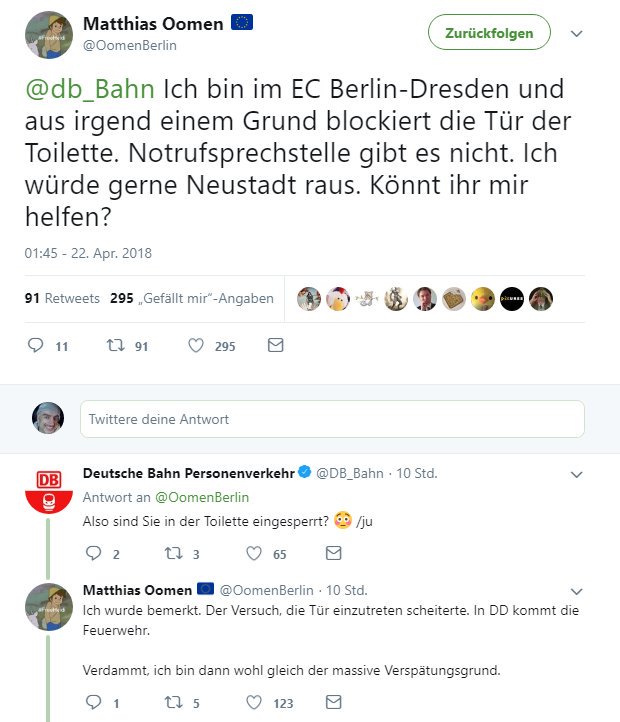This screenshot has height=722, width=620.
Task: Retweet the Deutsche Bahn reply tweet
Action: click(174, 553)
